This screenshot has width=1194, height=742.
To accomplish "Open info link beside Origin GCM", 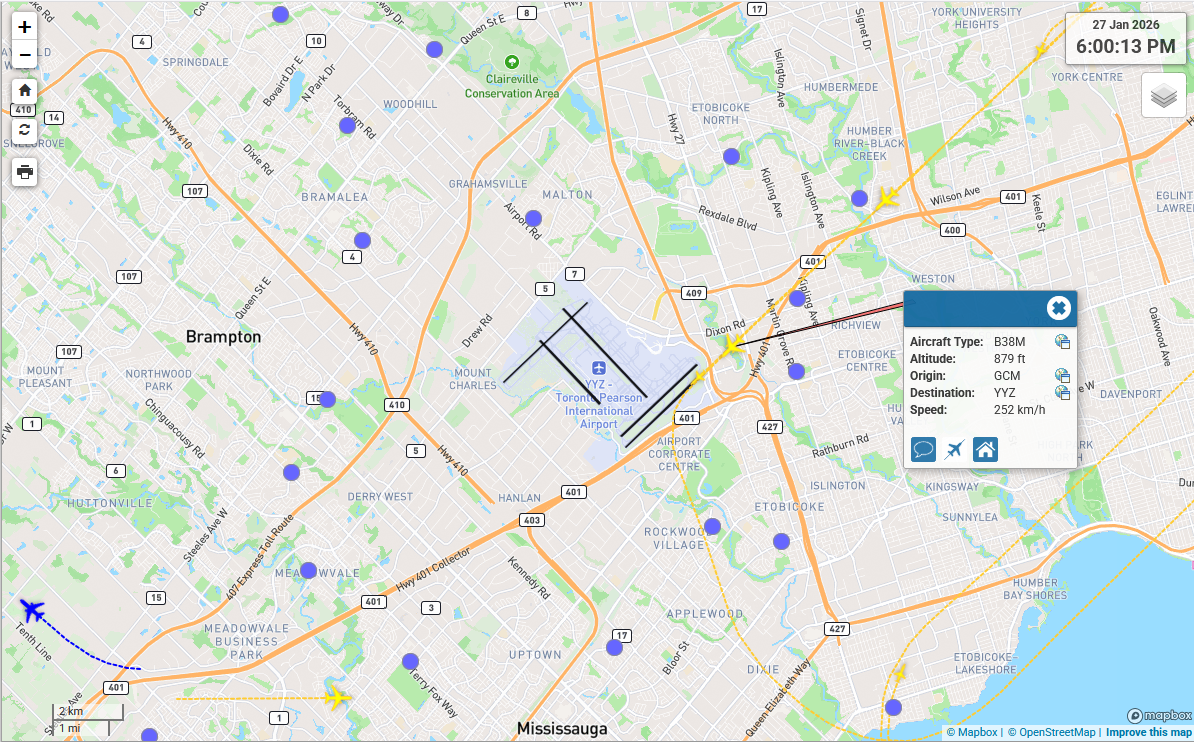I will coord(1062,376).
